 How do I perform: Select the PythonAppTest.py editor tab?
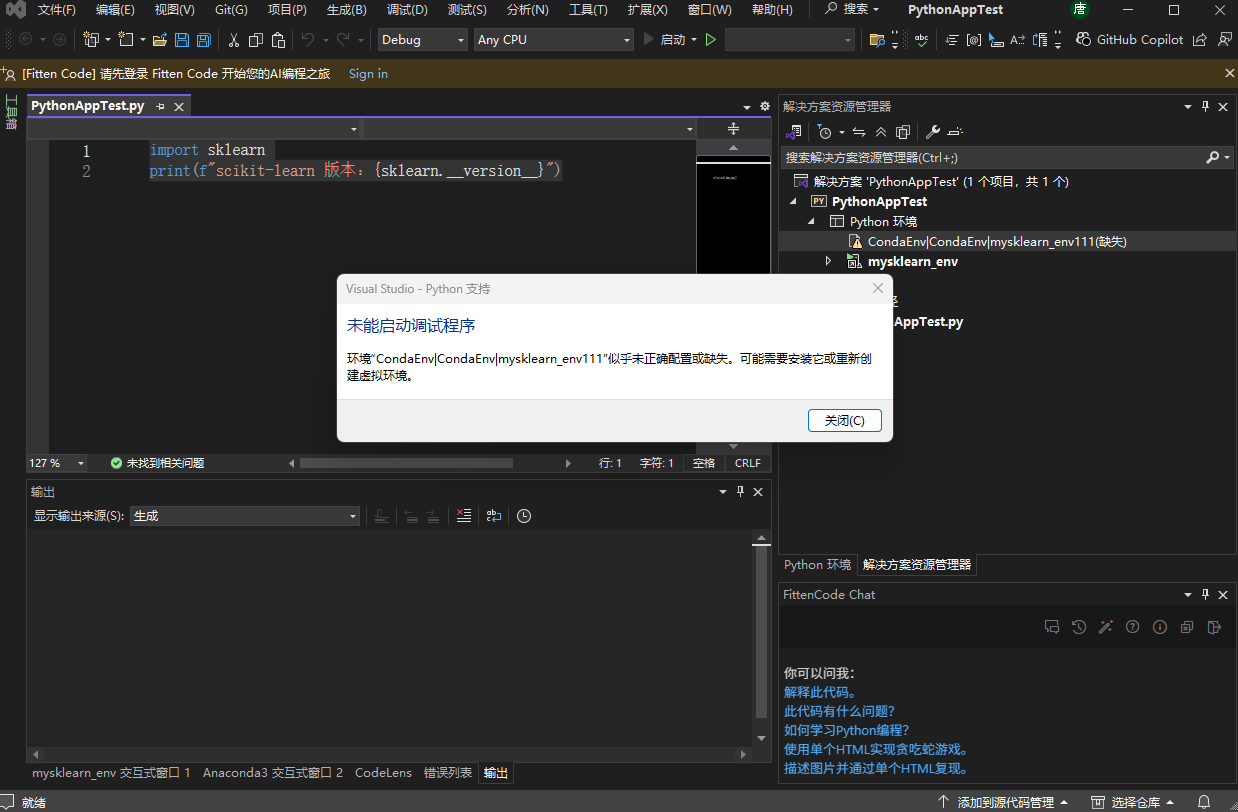pyautogui.click(x=87, y=106)
